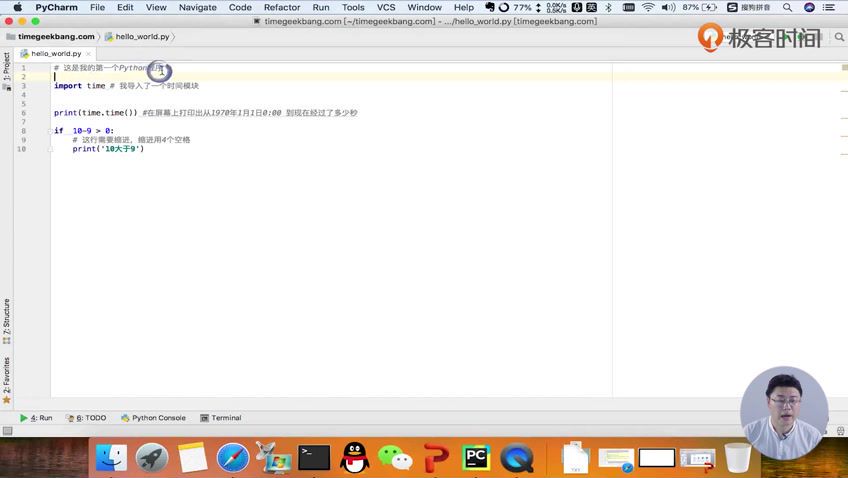Screen dimensions: 848x478
Task: Launch Safari from the Dock
Action: [233, 458]
